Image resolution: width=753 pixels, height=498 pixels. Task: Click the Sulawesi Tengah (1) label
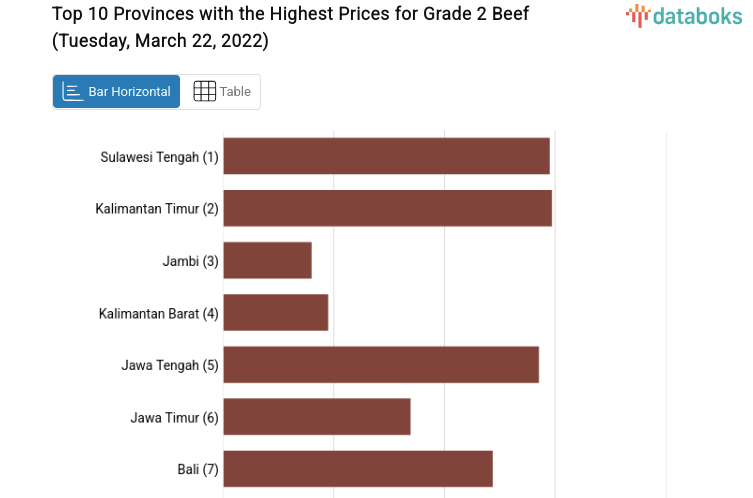pos(159,157)
